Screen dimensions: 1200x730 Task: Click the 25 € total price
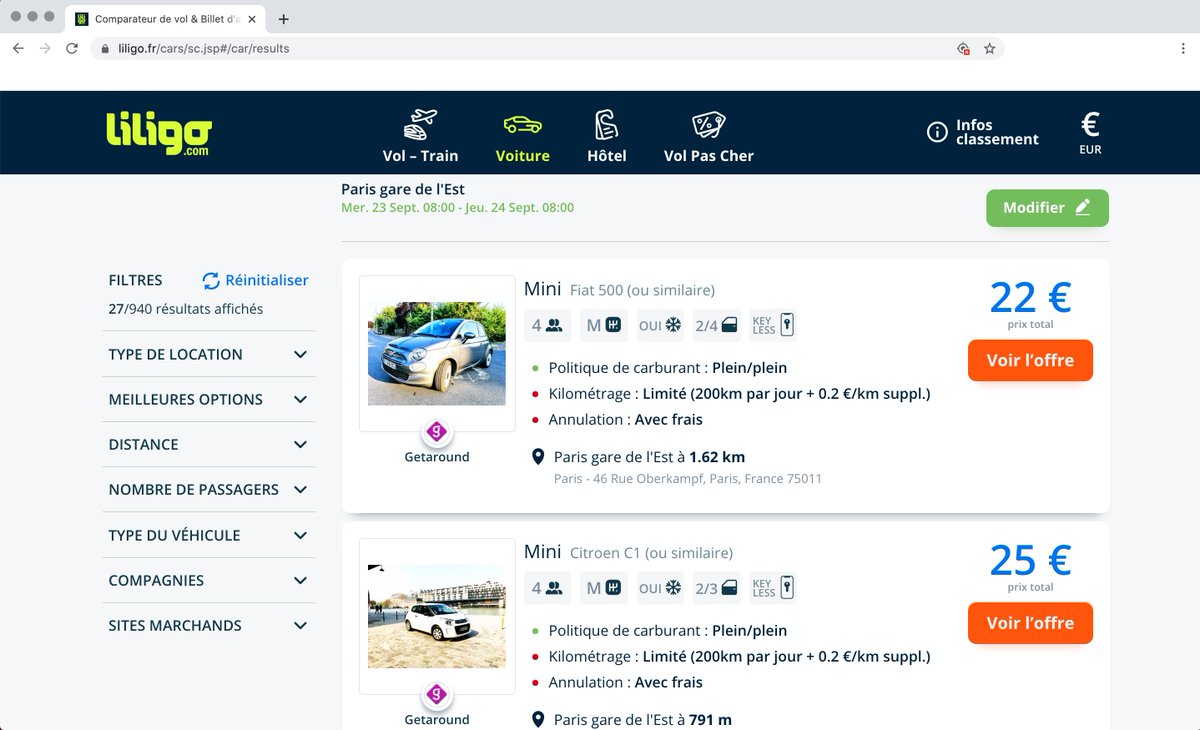[x=1030, y=560]
